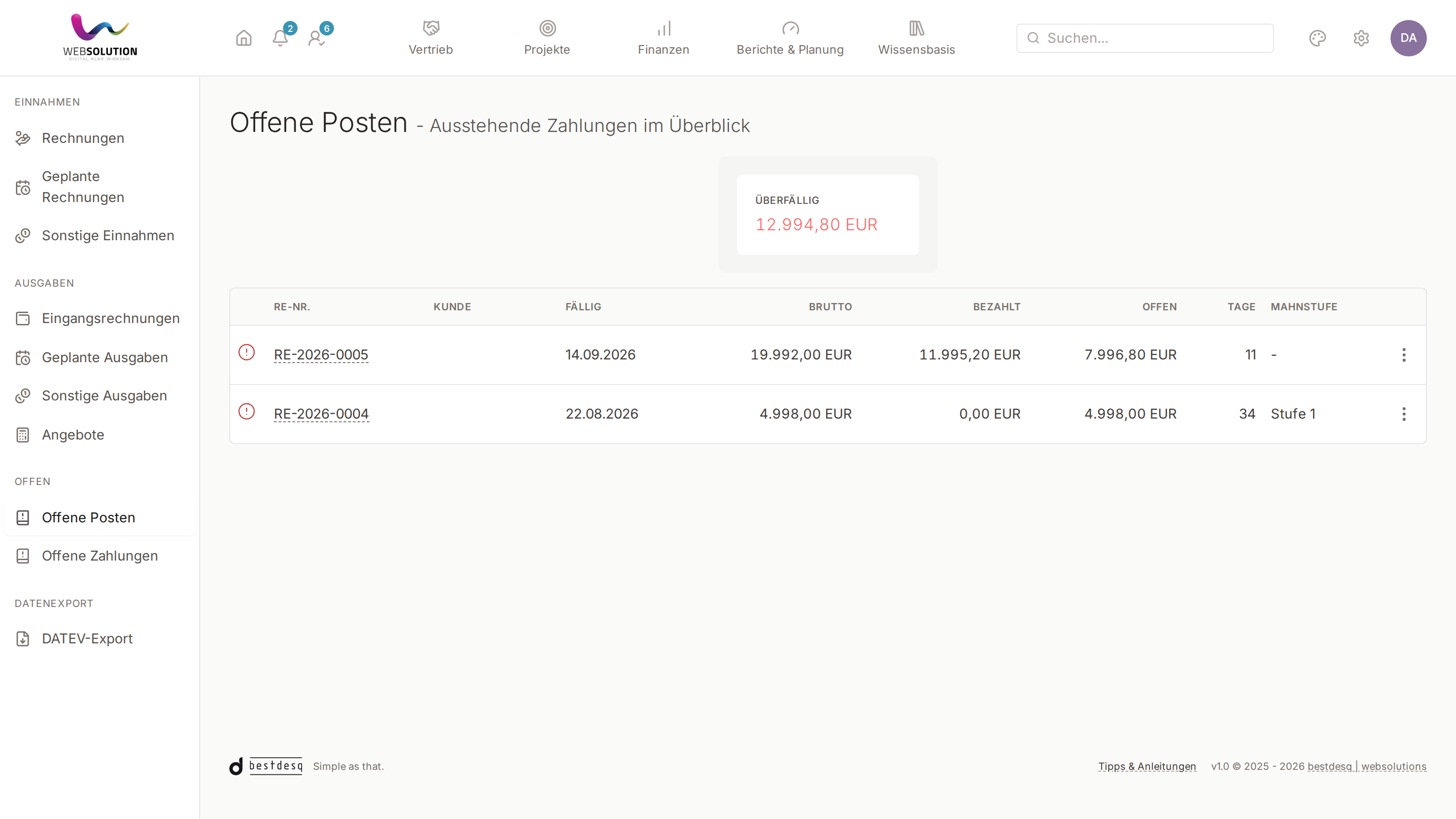Open notifications bell with badge 2
This screenshot has width=1456, height=819.
point(280,38)
